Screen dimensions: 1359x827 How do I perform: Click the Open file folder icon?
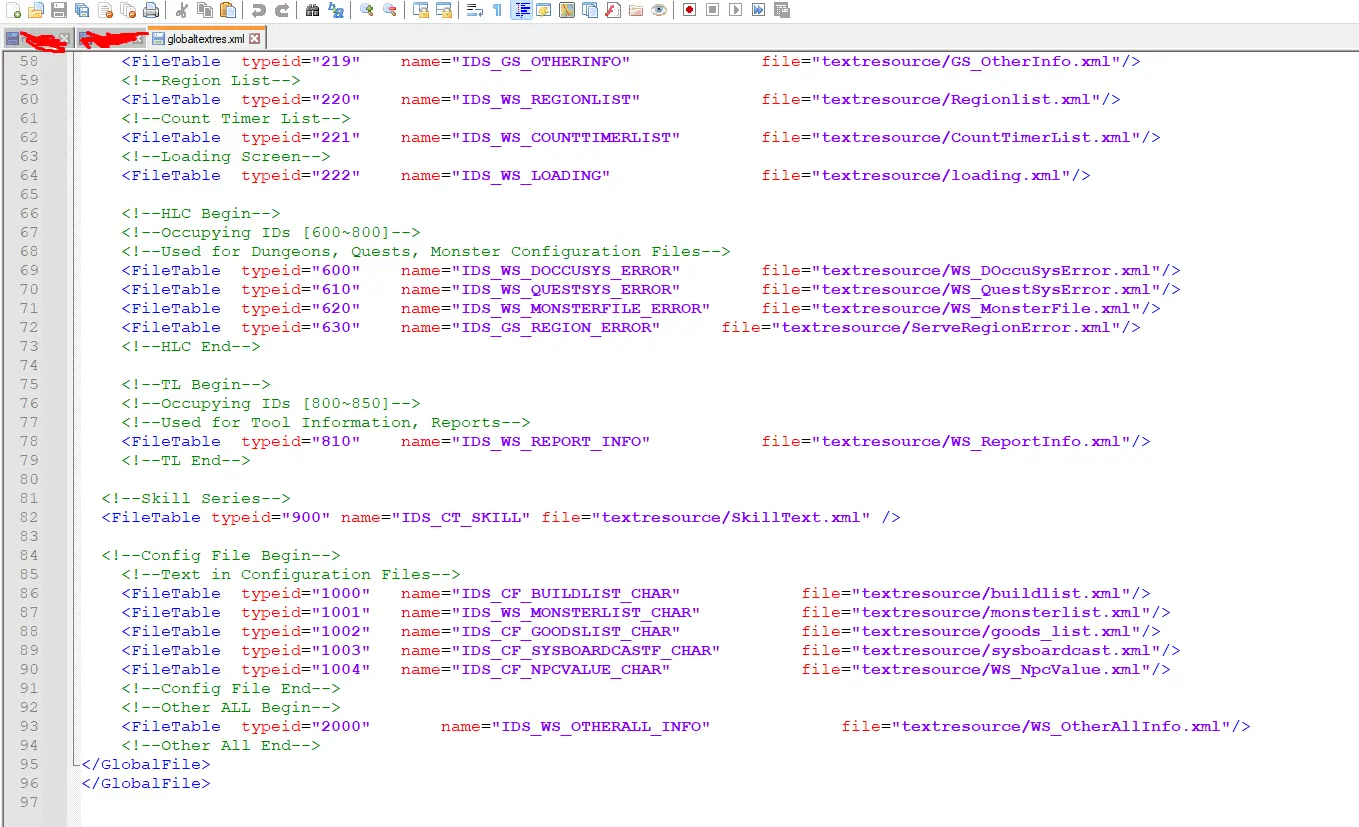36,10
